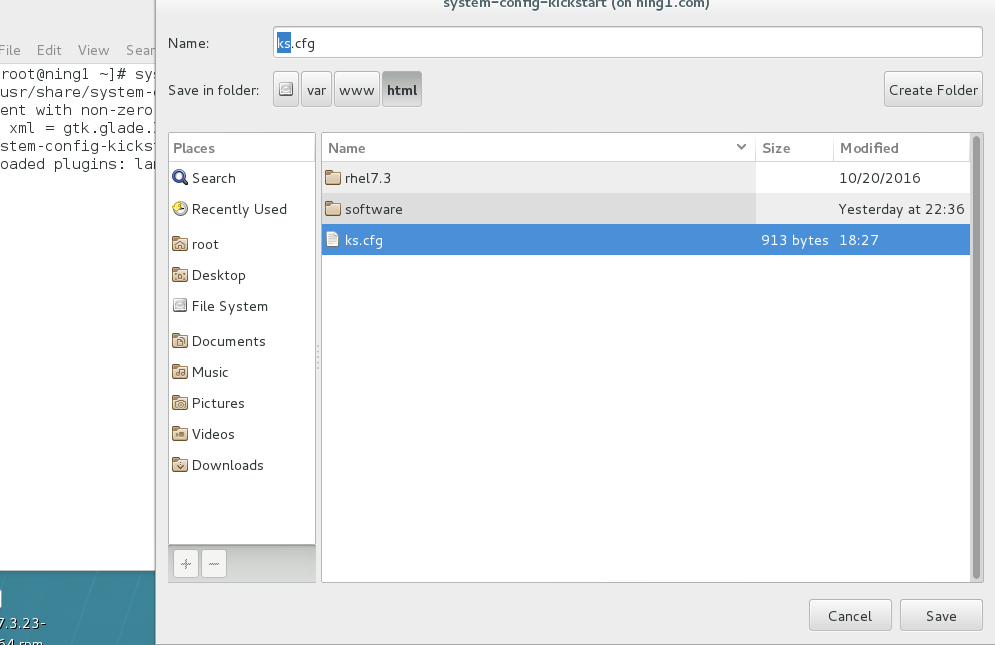995x645 pixels.
Task: Sort files by Name column header
Action: tap(538, 148)
